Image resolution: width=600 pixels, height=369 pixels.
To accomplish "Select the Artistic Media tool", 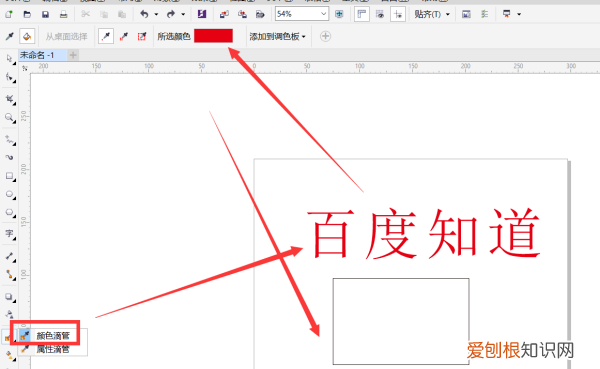I will pyautogui.click(x=10, y=157).
